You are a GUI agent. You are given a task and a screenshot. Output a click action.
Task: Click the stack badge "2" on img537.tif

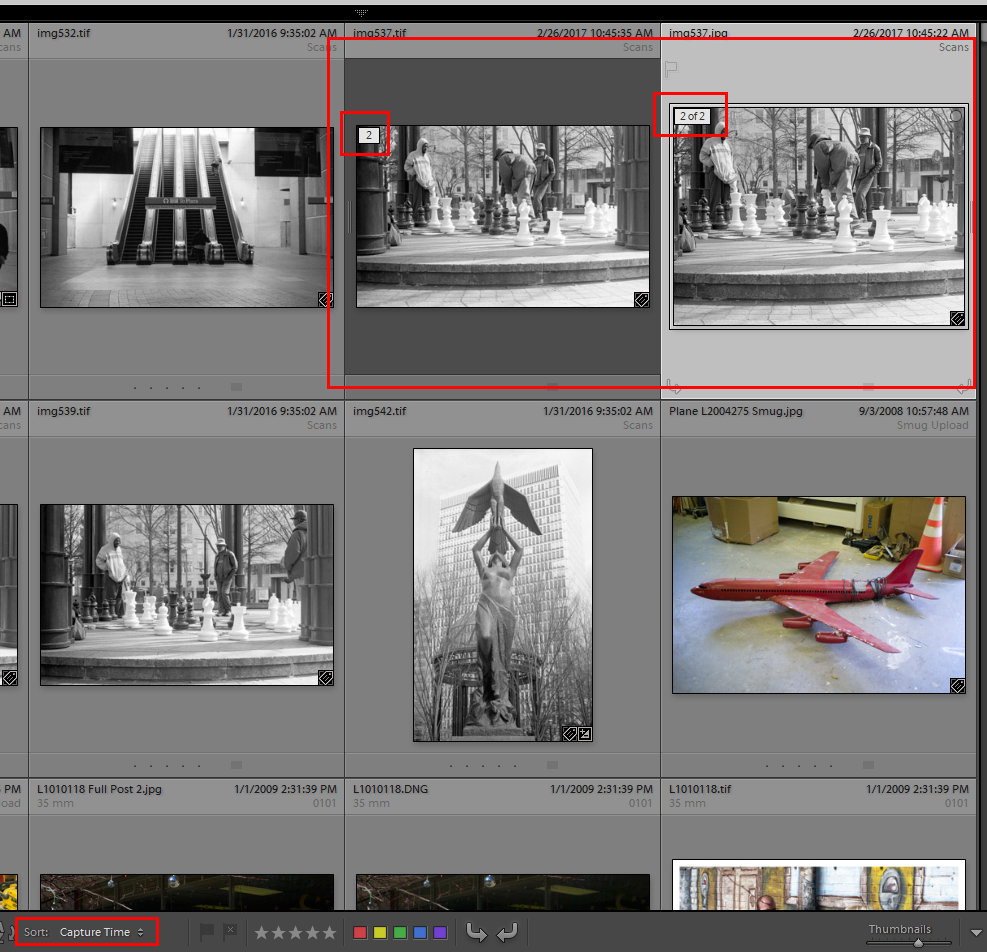click(x=369, y=135)
